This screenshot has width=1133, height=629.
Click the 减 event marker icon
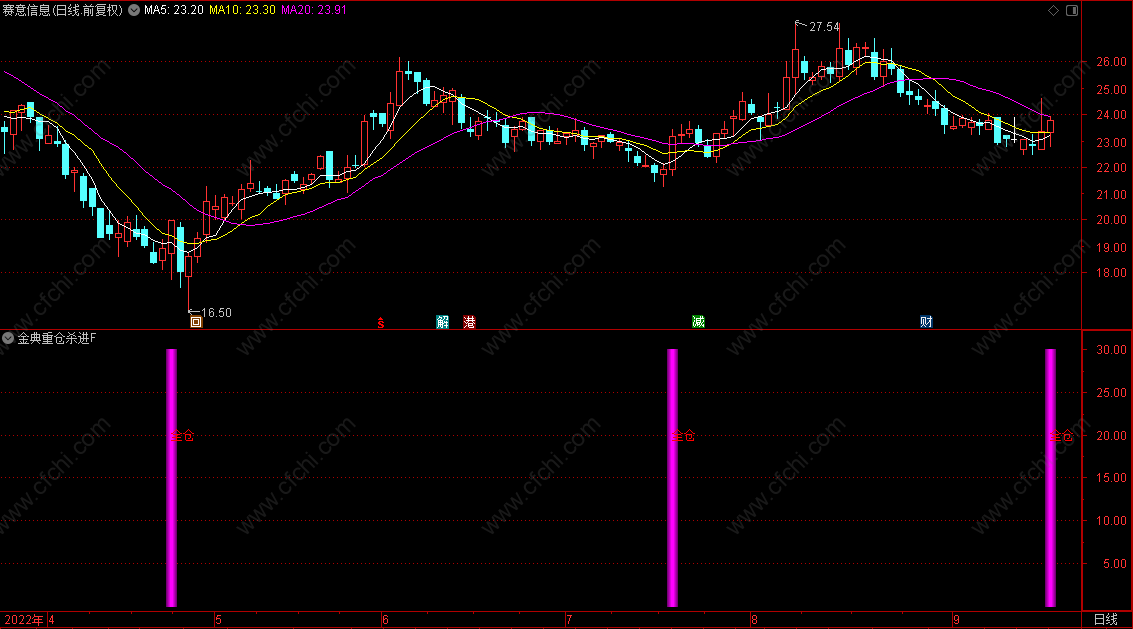698,322
